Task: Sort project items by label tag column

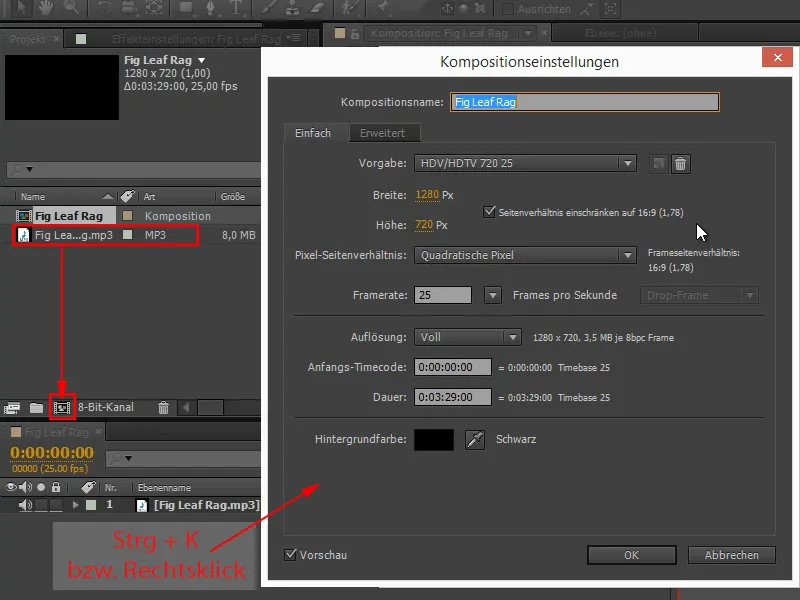Action: 127,196
